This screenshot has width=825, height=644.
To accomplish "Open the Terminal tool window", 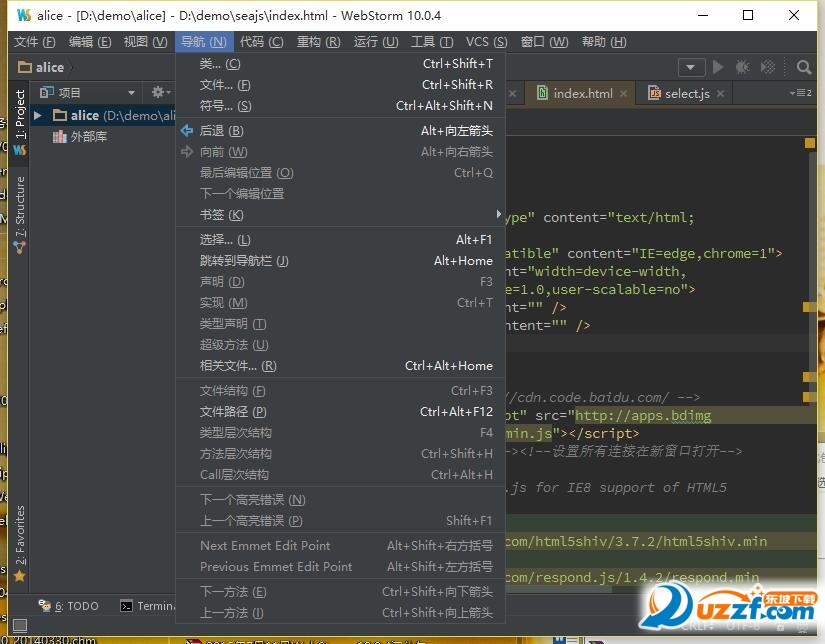I will coord(148,606).
